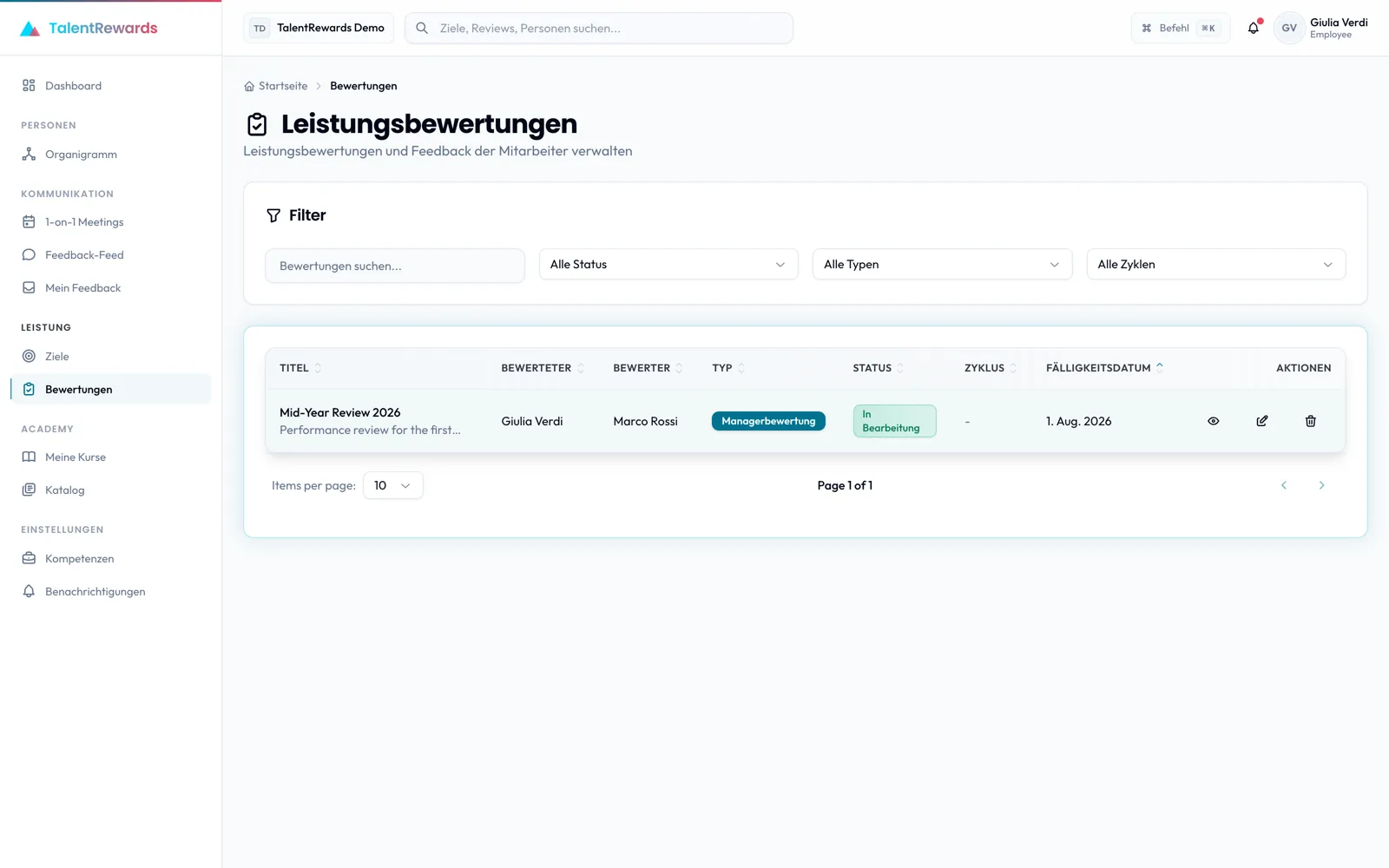
Task: Click the clipboard icon beside sidebar Bewertungen
Action: [29, 390]
